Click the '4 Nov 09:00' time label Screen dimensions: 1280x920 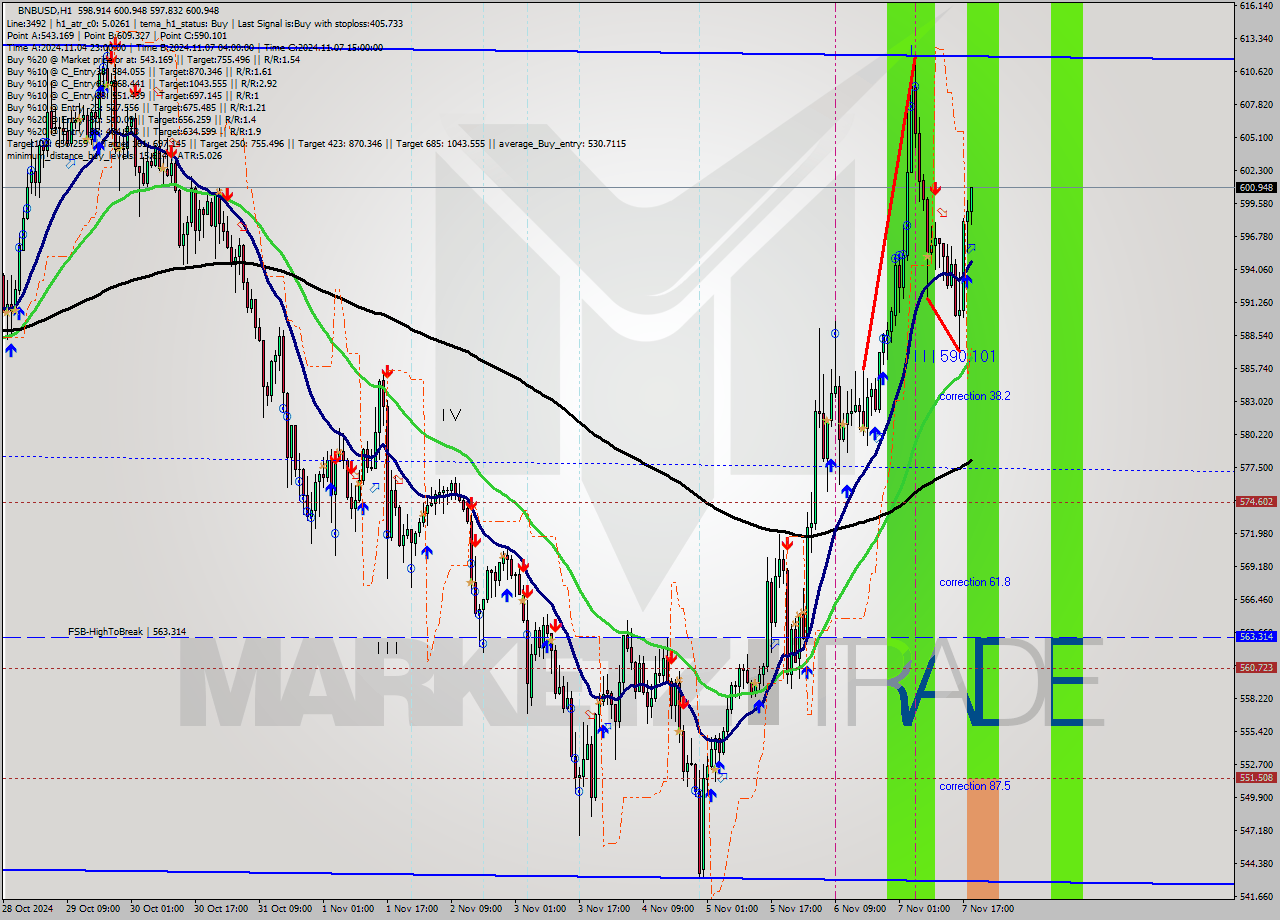(x=668, y=909)
